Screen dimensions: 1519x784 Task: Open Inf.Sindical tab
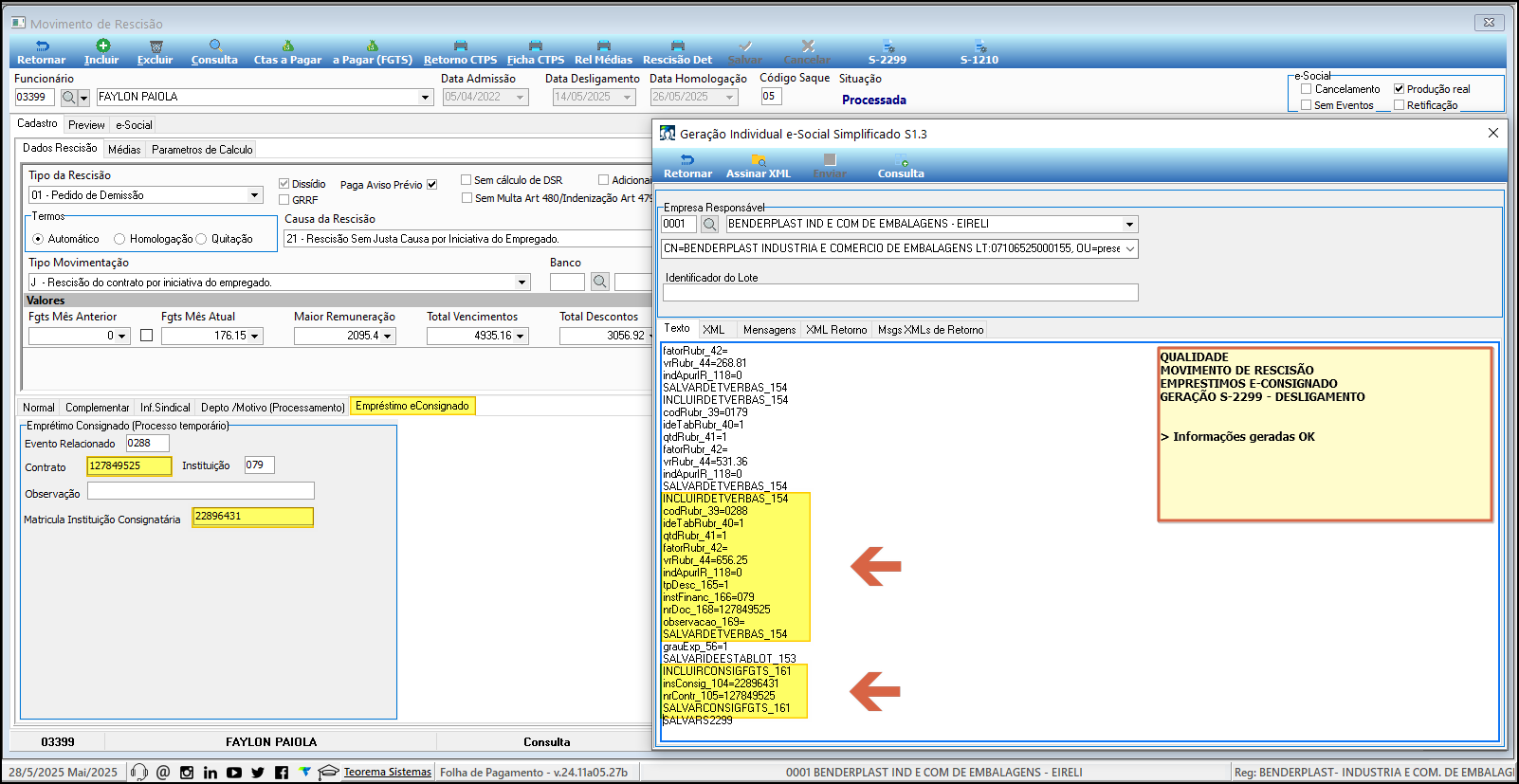[165, 408]
